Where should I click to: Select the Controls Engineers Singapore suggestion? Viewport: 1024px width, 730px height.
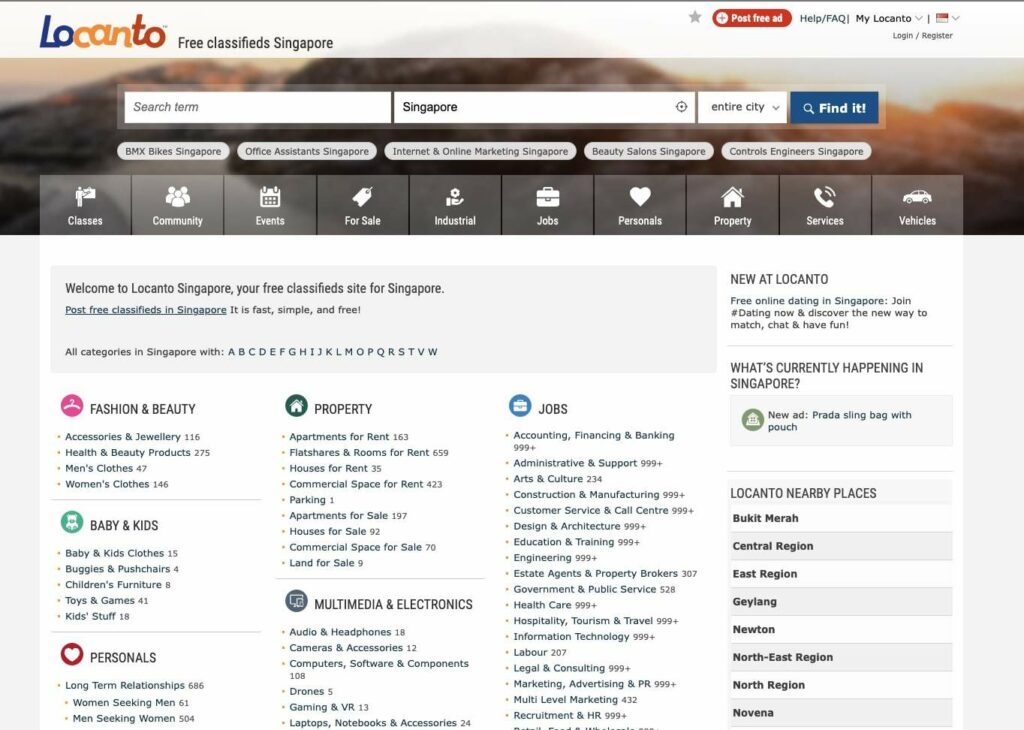click(x=796, y=151)
